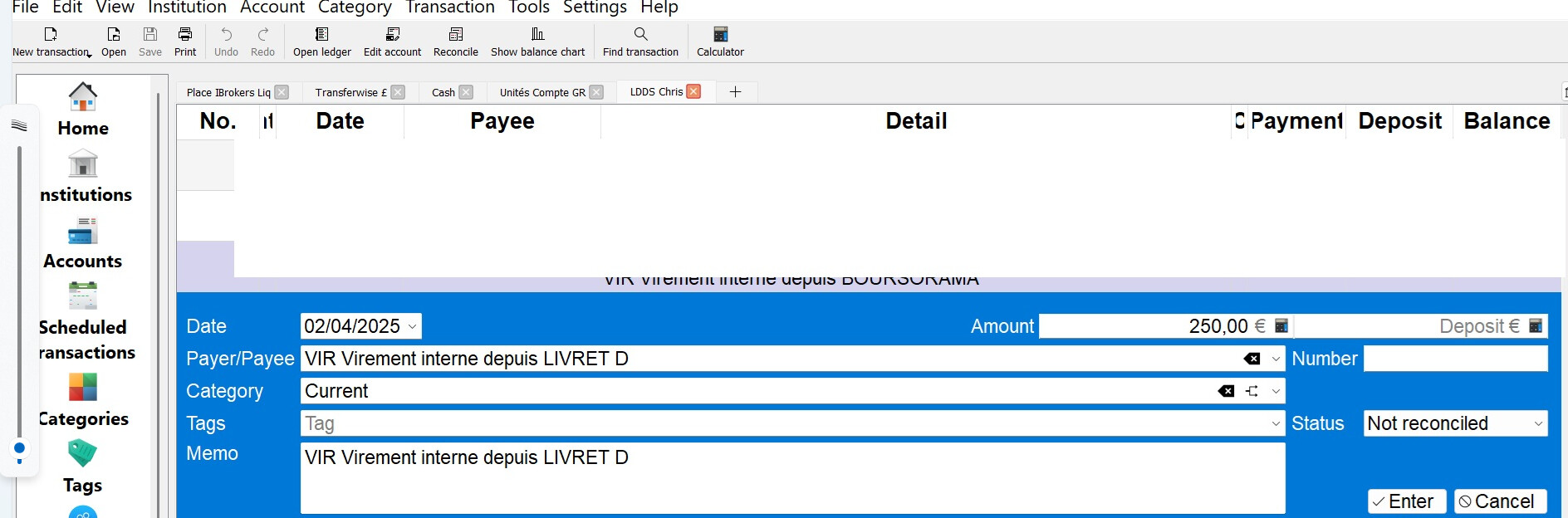This screenshot has width=1568, height=518.
Task: Close the LDDS Chris tab
Action: pos(693,91)
